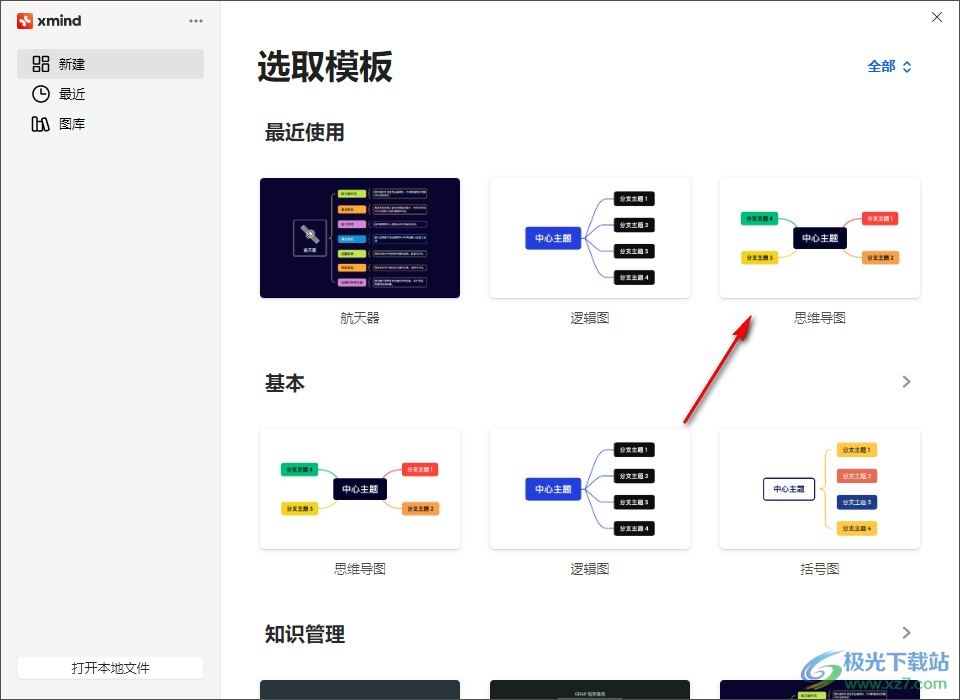The height and width of the screenshot is (700, 960).
Task: Choose the 括号图 template thumbnail
Action: coord(820,489)
